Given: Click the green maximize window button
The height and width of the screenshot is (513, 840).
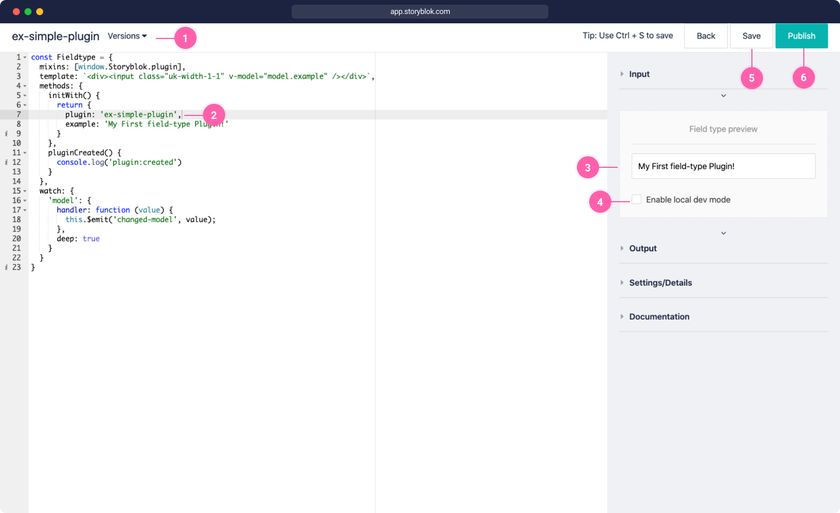Looking at the screenshot, I should coord(28,11).
